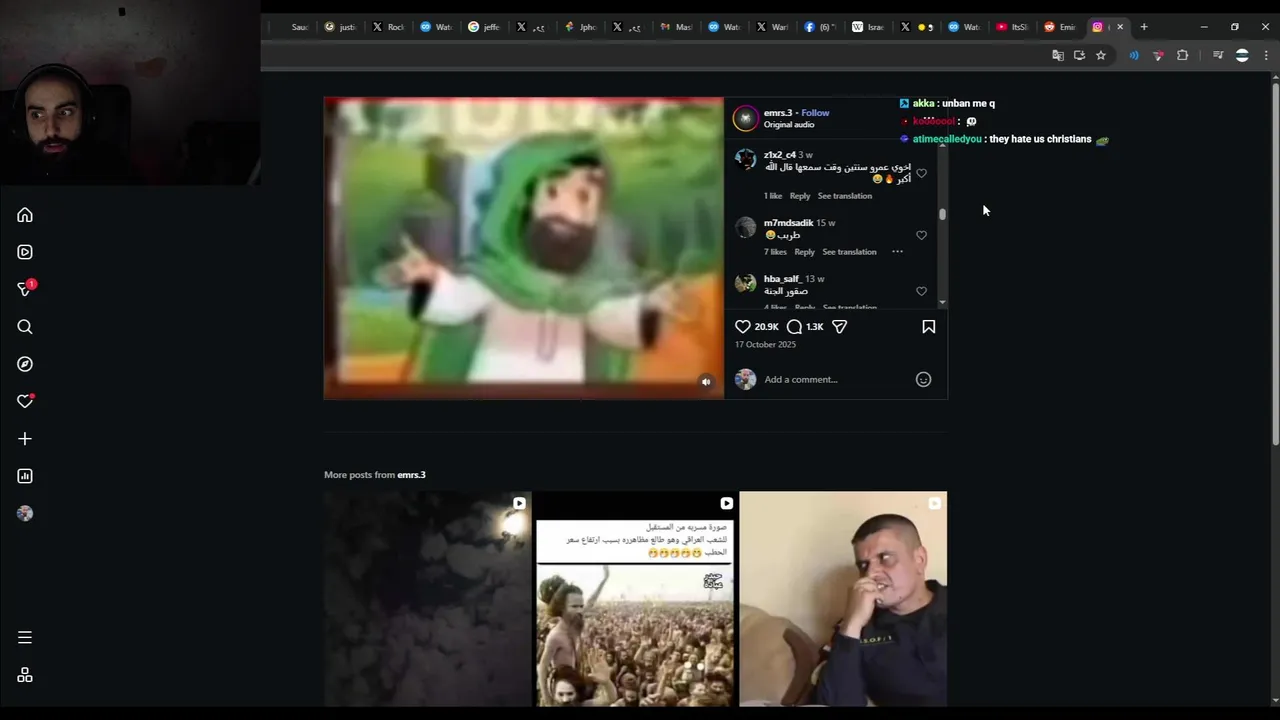The image size is (1280, 720).
Task: Switch to the jeffe Google tab
Action: 484,27
